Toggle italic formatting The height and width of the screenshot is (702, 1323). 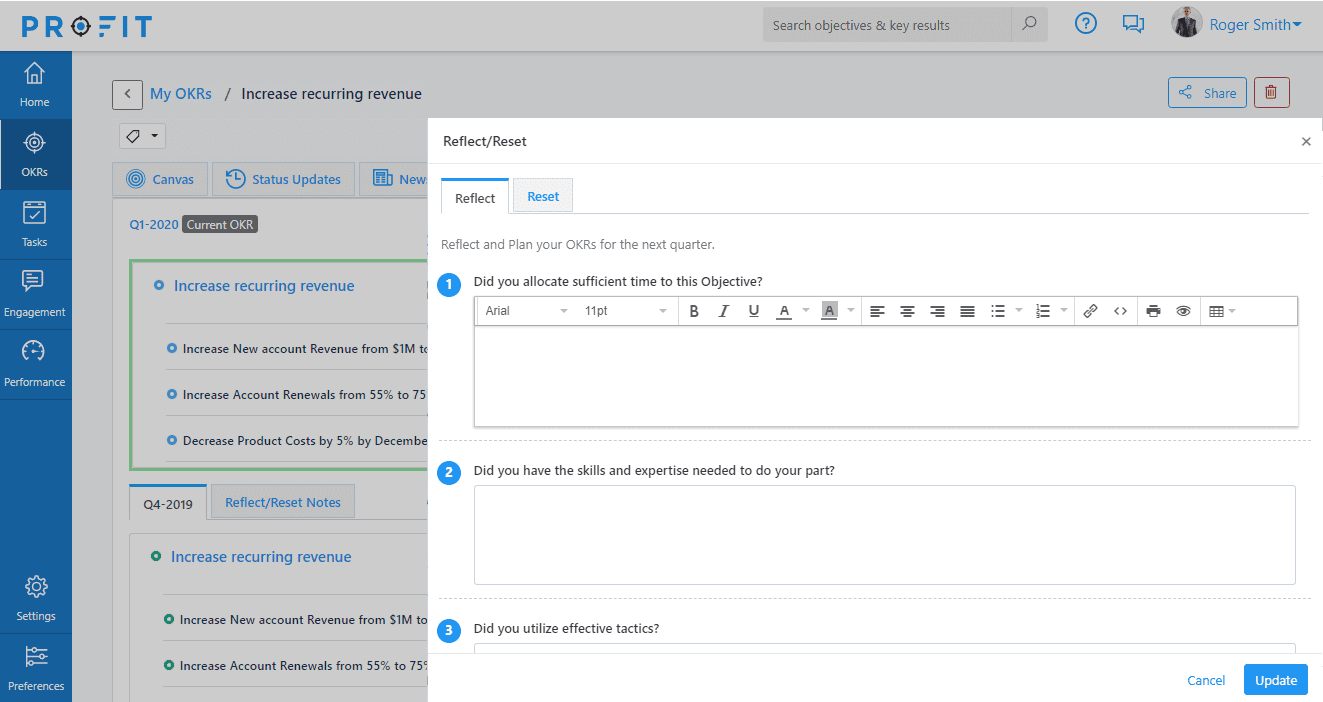724,311
